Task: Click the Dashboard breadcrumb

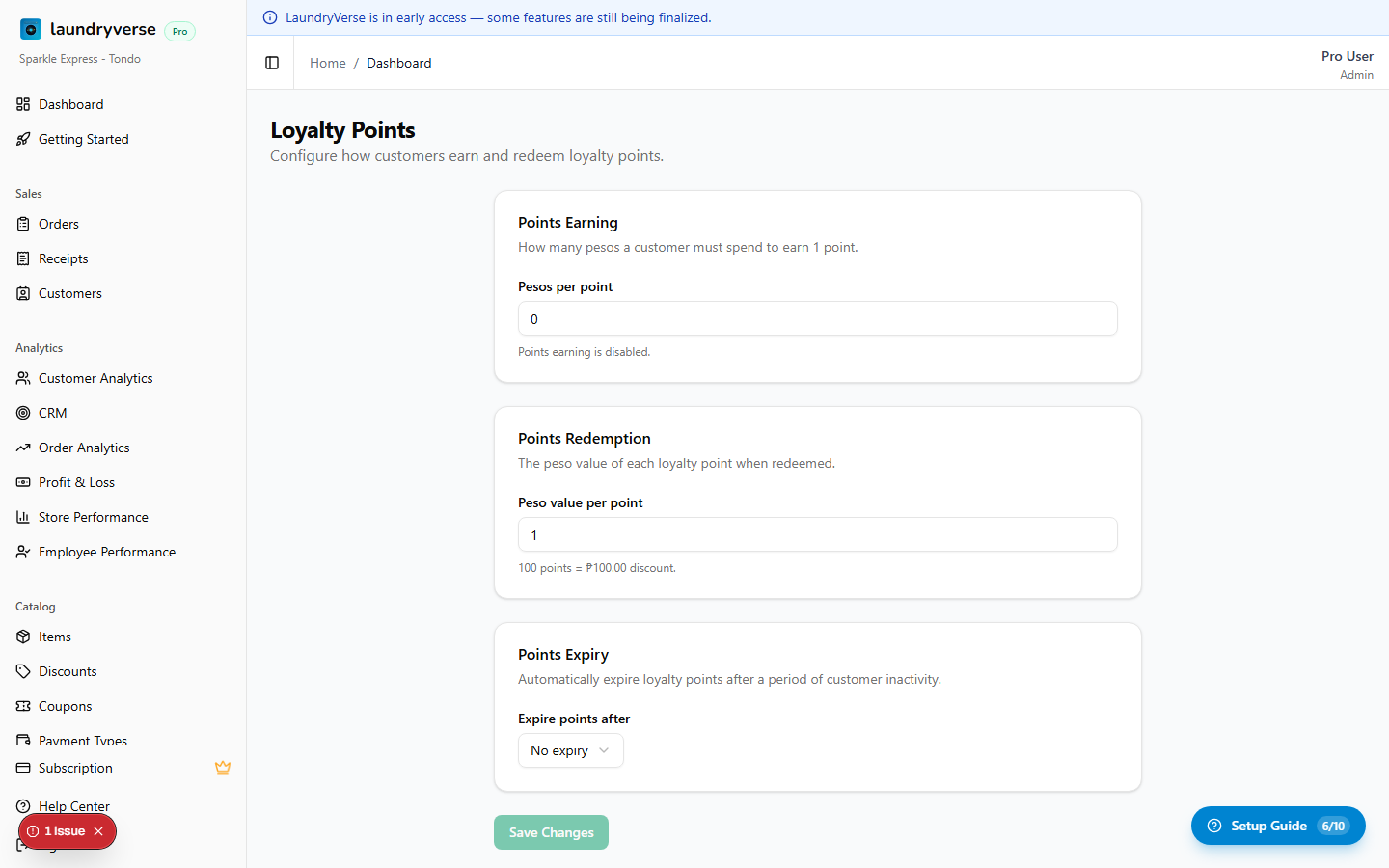Action: (x=398, y=63)
